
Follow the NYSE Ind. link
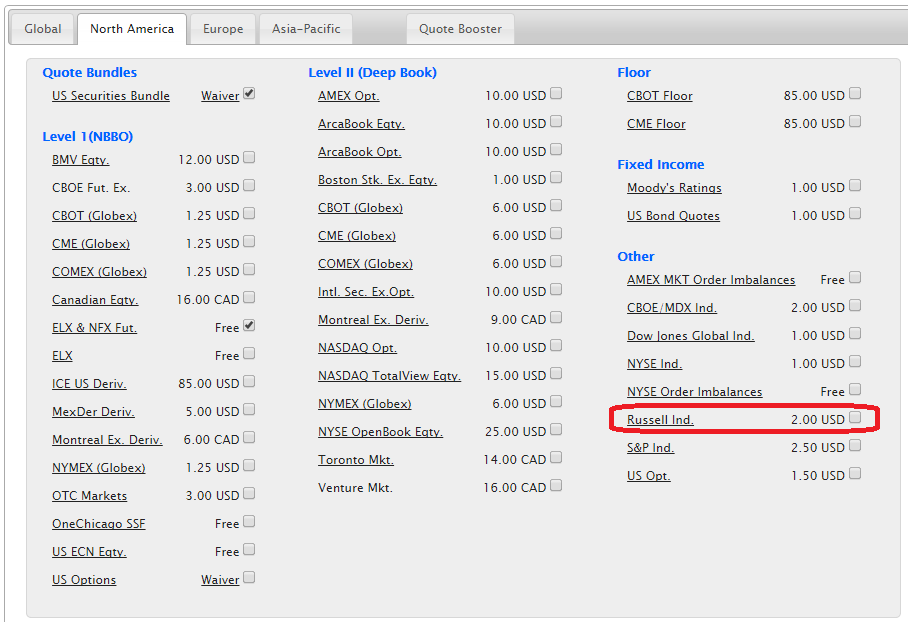[654, 364]
